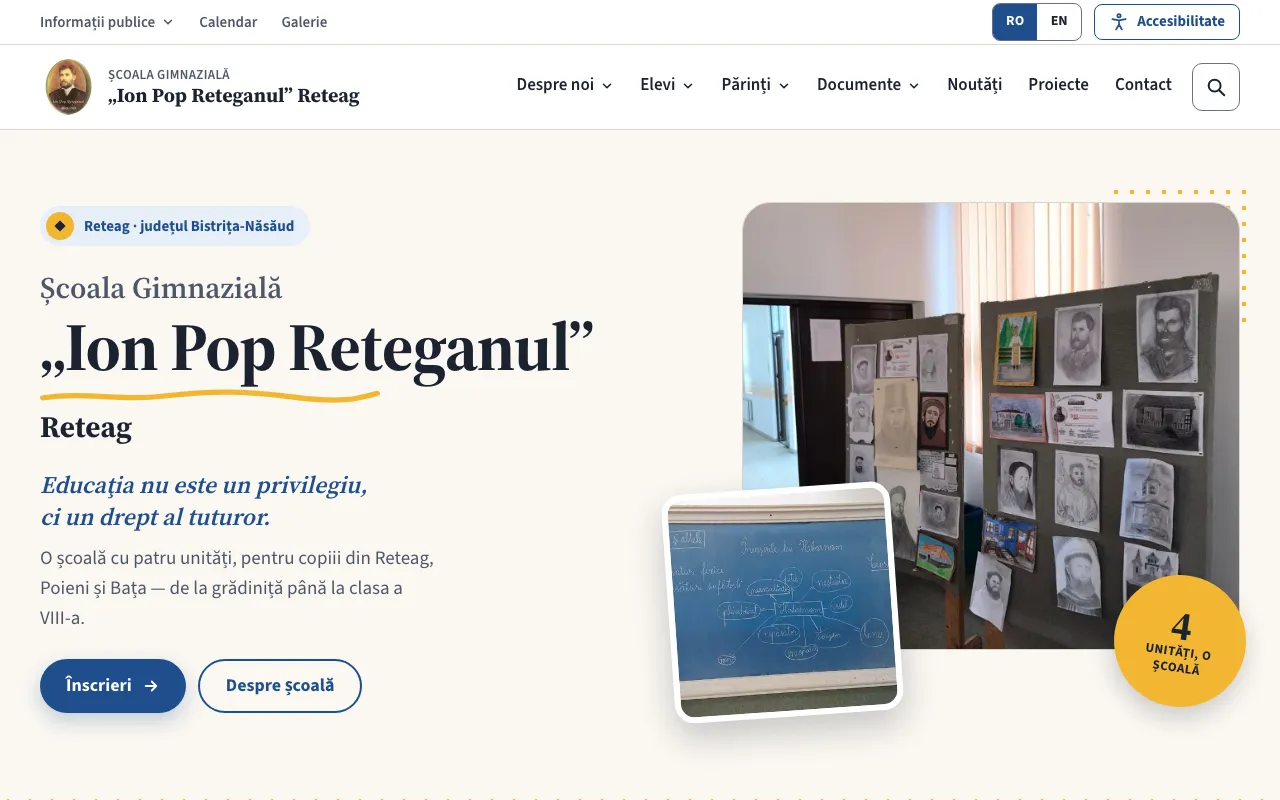
Task: Expand the Elevi dropdown menu
Action: (x=667, y=85)
